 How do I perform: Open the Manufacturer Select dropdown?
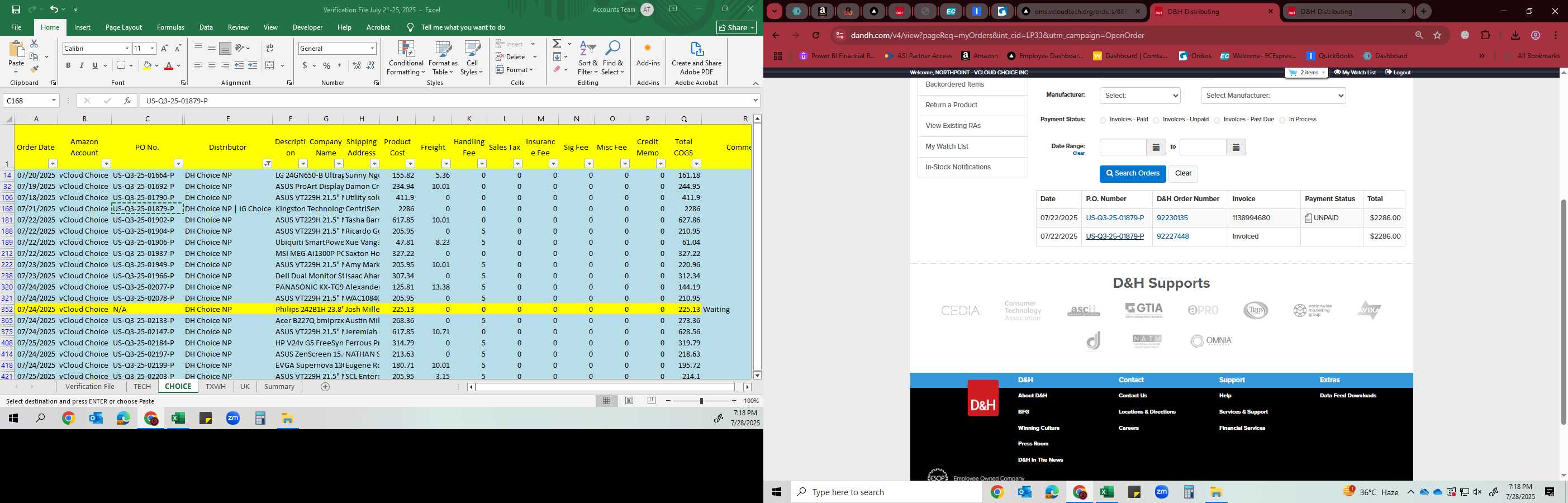(x=1139, y=96)
